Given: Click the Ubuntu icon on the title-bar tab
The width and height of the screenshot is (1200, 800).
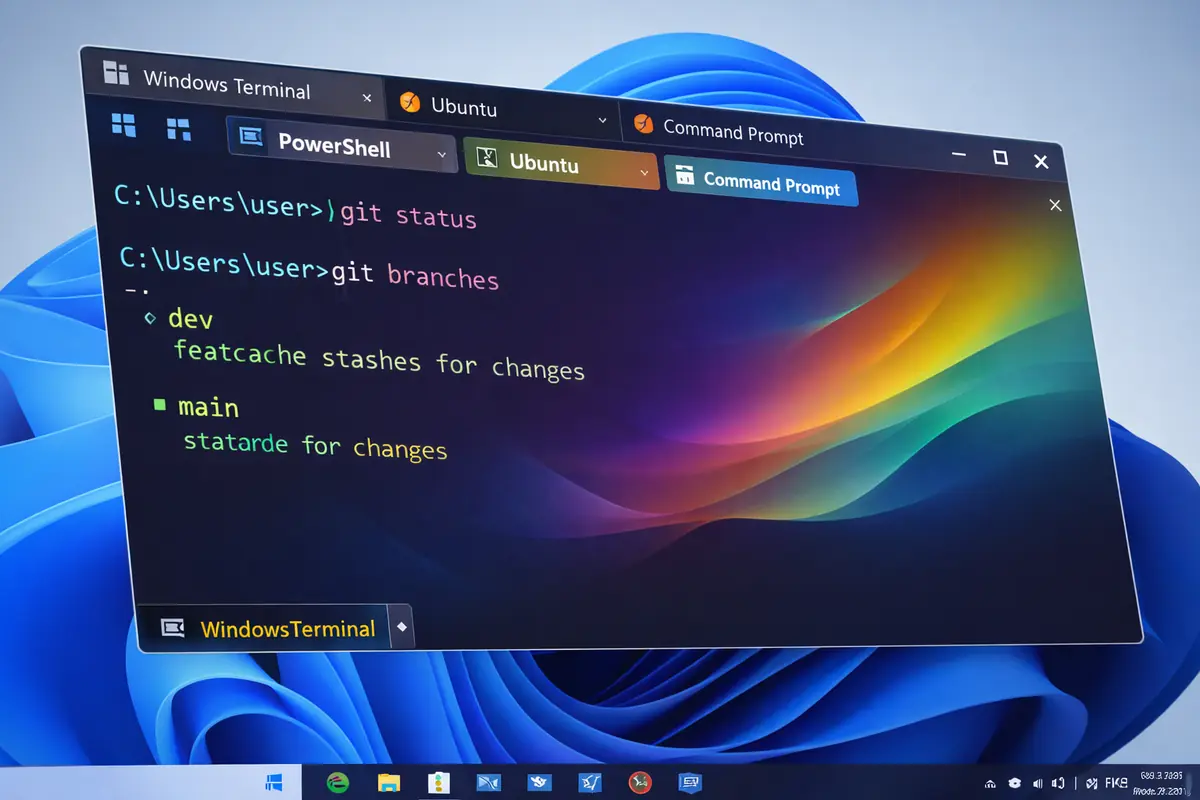Looking at the screenshot, I should click(409, 103).
